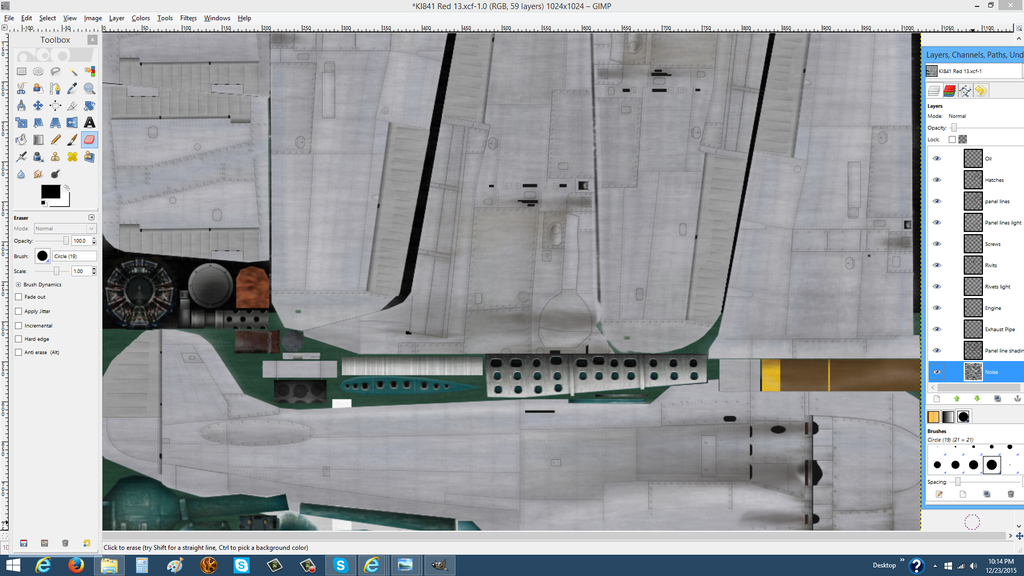Screen dimensions: 1024x576
Task: Click the black foreground color swatch
Action: point(50,191)
